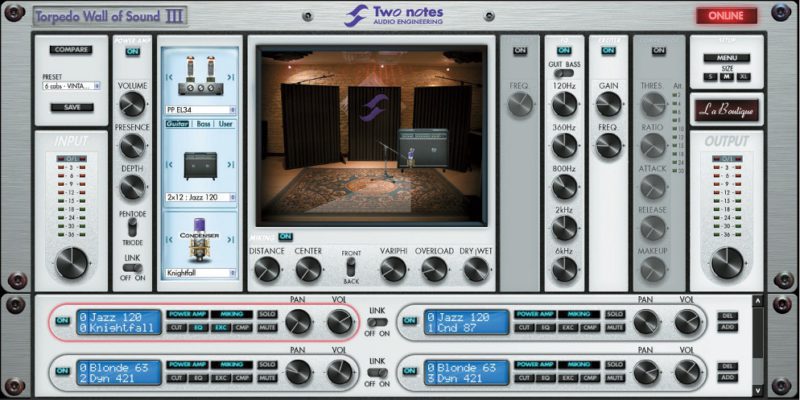Solo the Jazz 120 Knightfall channel
The image size is (800, 400).
point(267,314)
